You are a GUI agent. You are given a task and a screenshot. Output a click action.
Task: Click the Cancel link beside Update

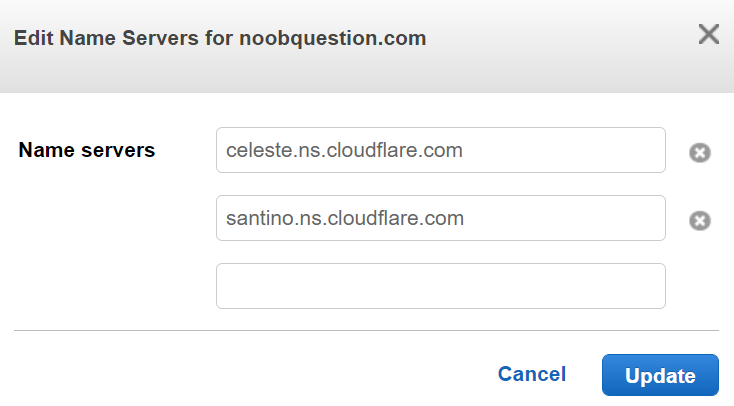[x=532, y=374]
